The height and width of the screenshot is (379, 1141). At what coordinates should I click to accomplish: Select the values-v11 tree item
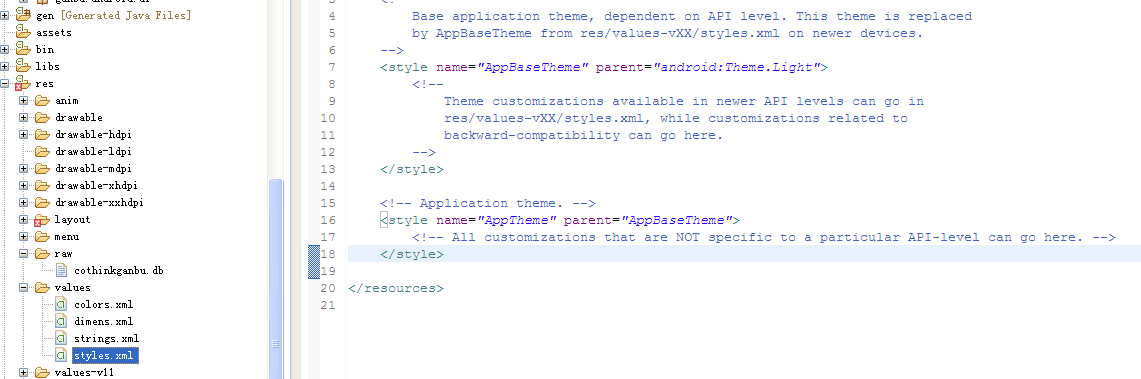click(84, 372)
